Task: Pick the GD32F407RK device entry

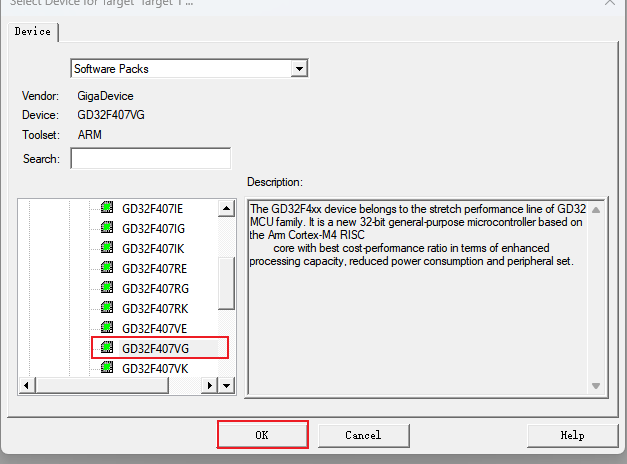Action: click(155, 309)
